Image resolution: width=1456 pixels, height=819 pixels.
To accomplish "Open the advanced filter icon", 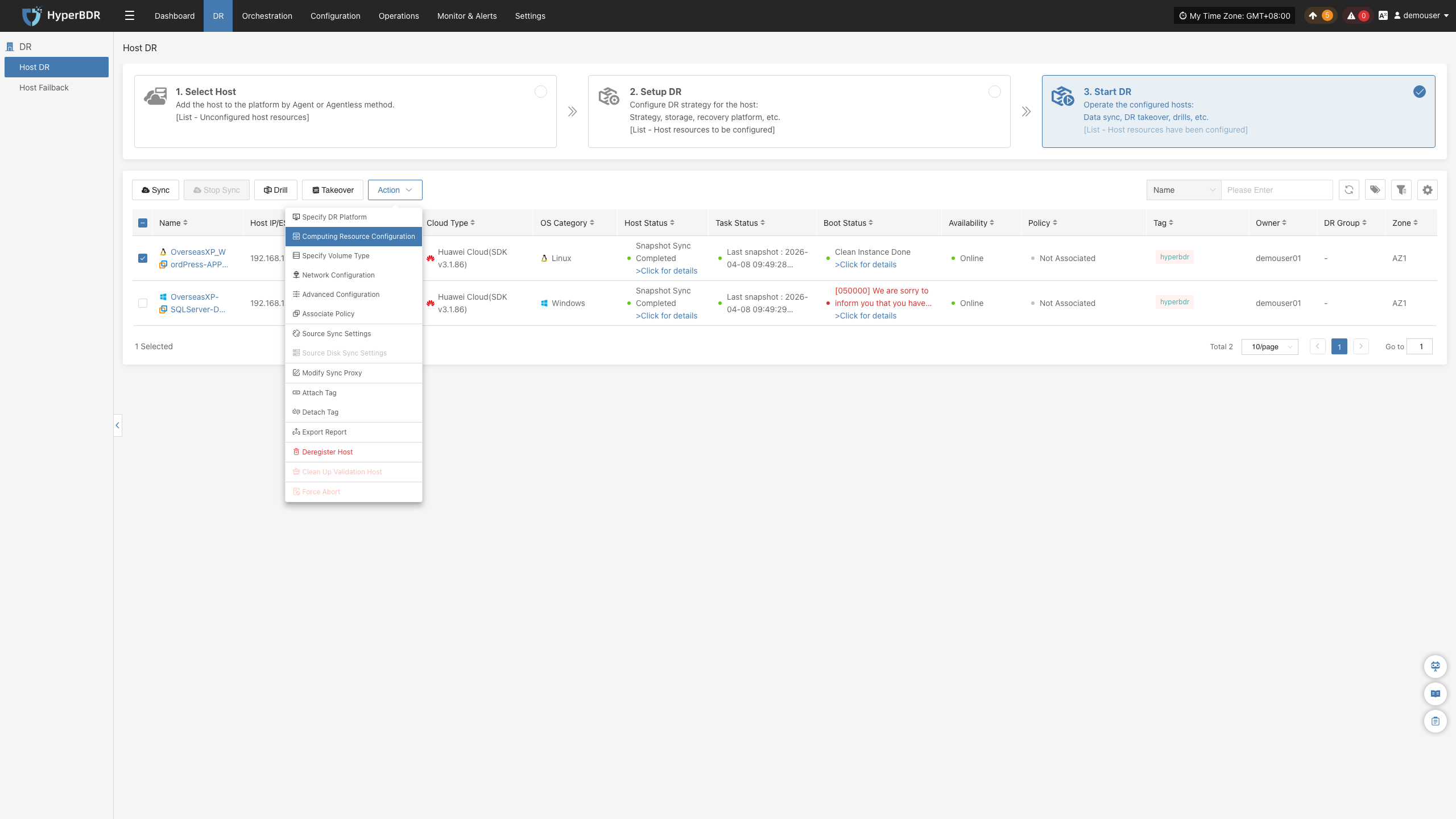I will [x=1401, y=190].
